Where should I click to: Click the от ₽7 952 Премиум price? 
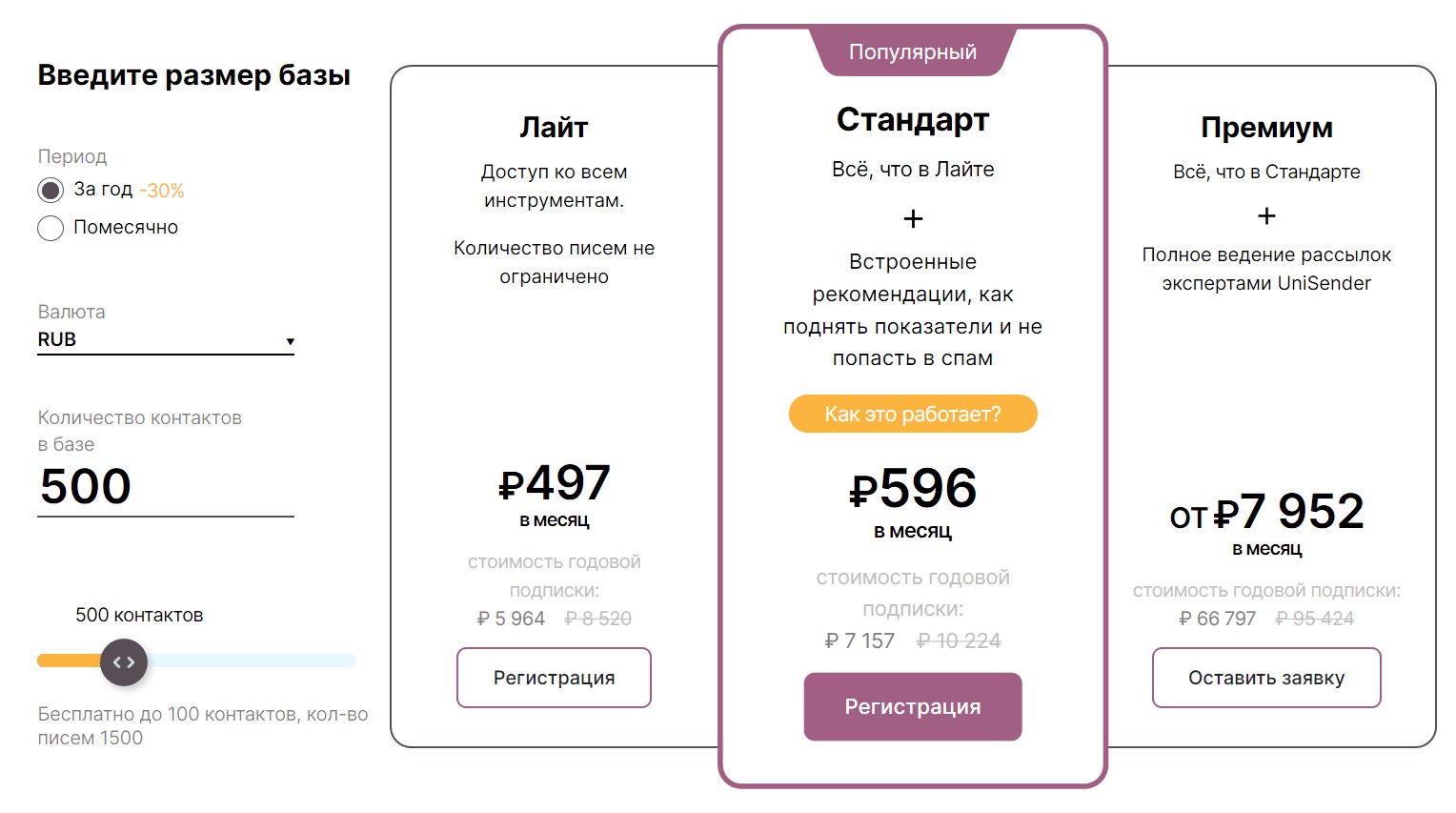point(1266,512)
